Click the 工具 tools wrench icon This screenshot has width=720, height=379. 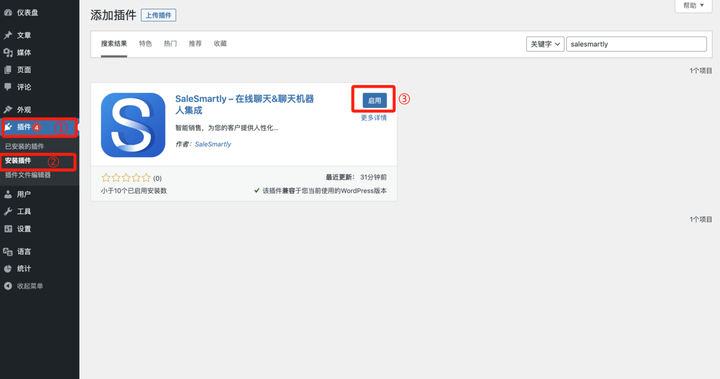[x=8, y=212]
